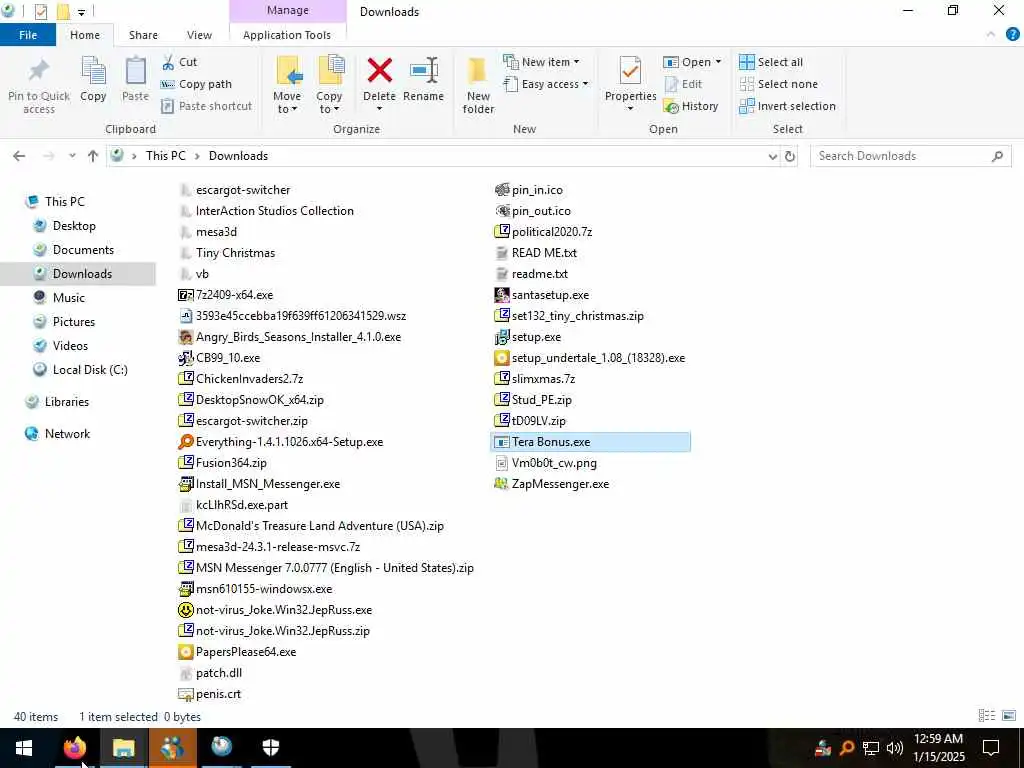The height and width of the screenshot is (768, 1024).
Task: Click the Copy icon in Clipboard group
Action: coord(93,71)
